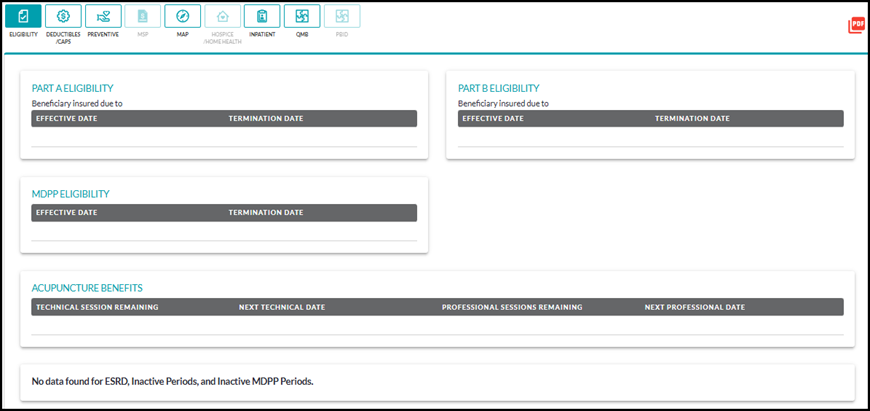Click the Part A Eligibility heading
This screenshot has width=870, height=411.
click(72, 88)
